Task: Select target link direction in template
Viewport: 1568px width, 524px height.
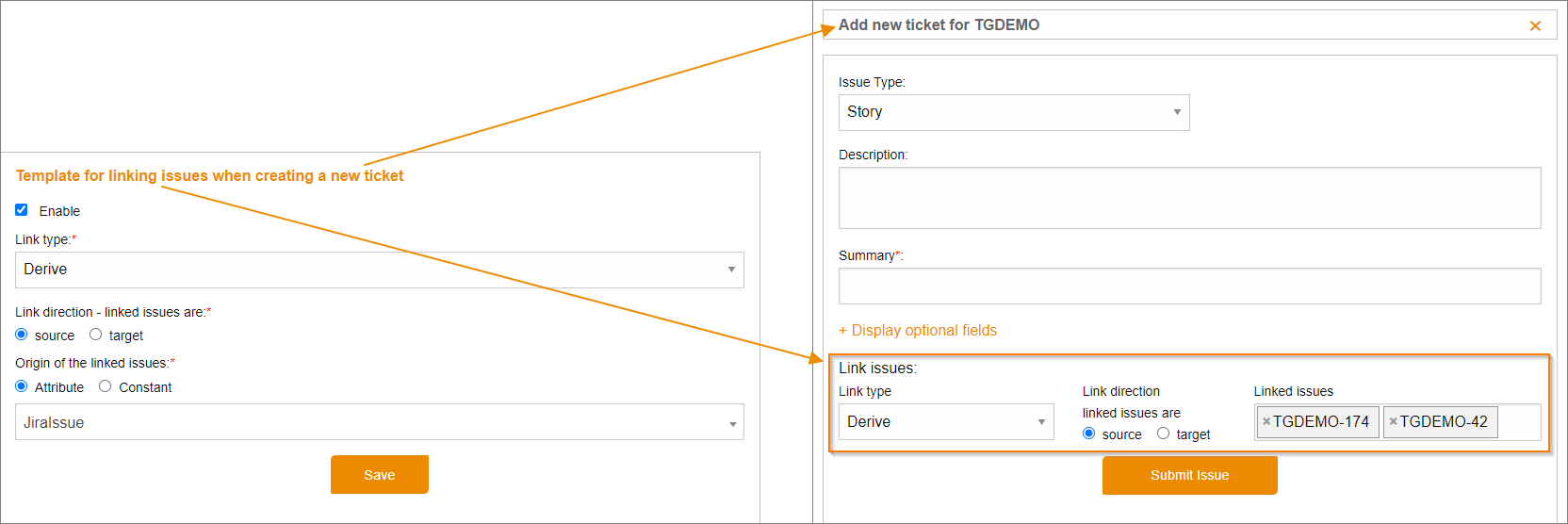Action: (x=95, y=335)
